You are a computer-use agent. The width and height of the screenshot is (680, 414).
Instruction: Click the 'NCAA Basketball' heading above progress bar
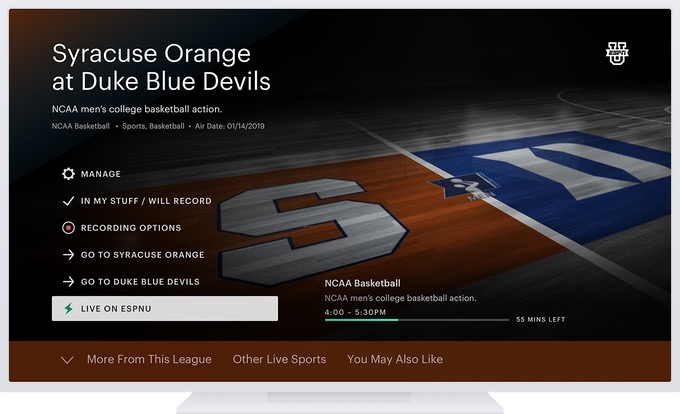click(363, 284)
